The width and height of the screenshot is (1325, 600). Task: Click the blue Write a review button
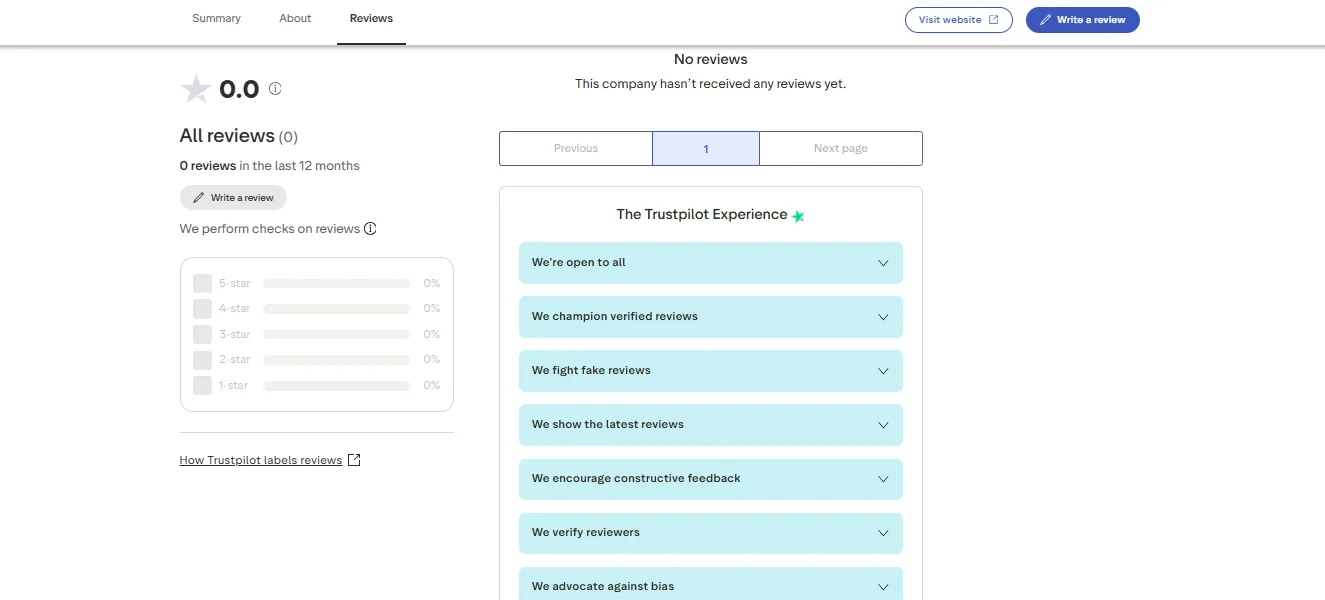click(x=1083, y=20)
